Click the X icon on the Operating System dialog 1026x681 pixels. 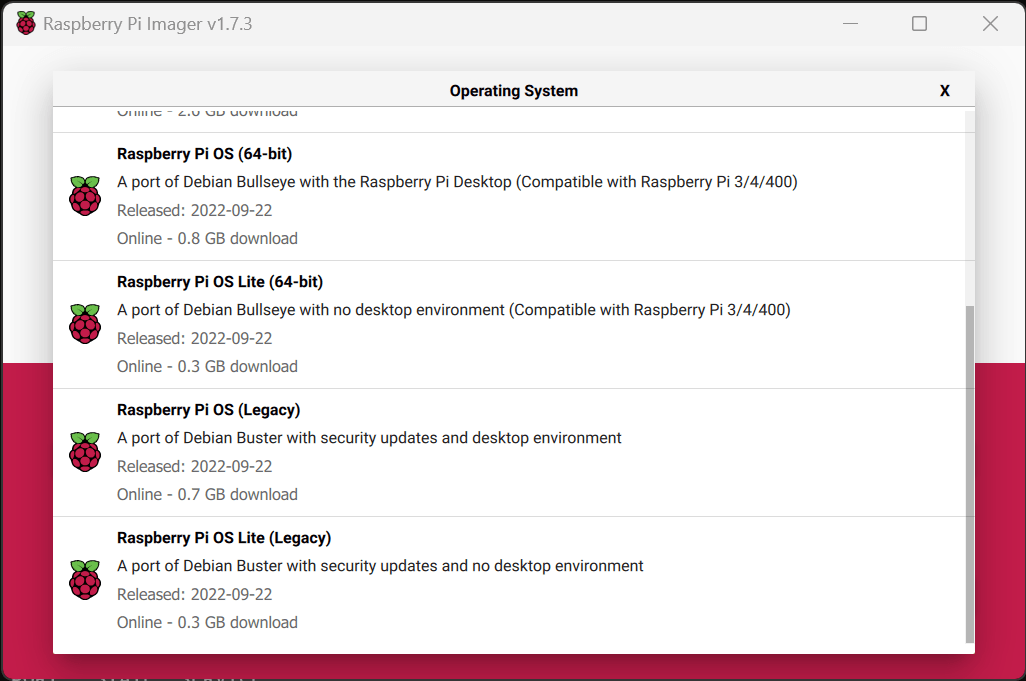point(944,90)
